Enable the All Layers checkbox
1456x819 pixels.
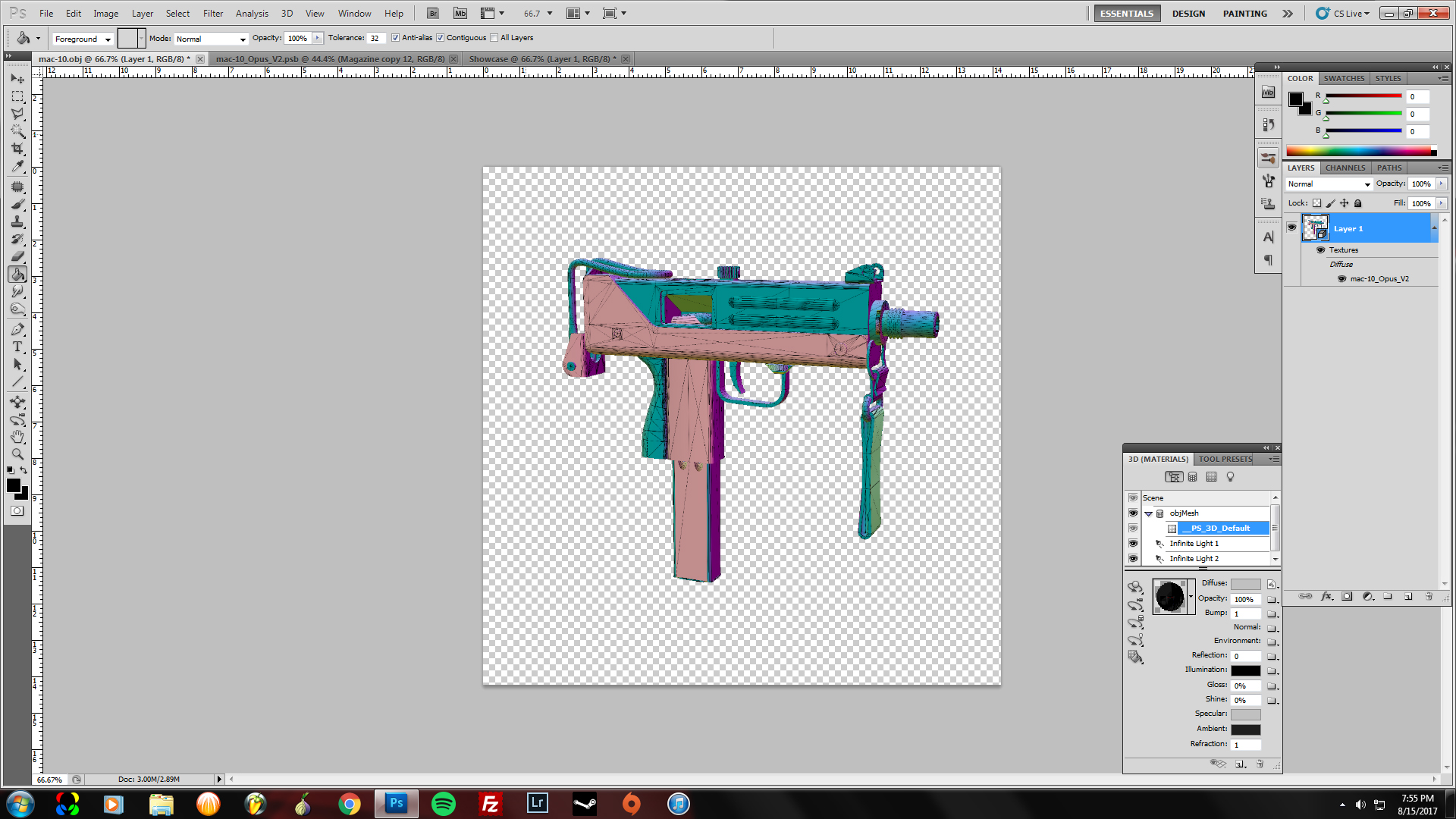point(494,38)
